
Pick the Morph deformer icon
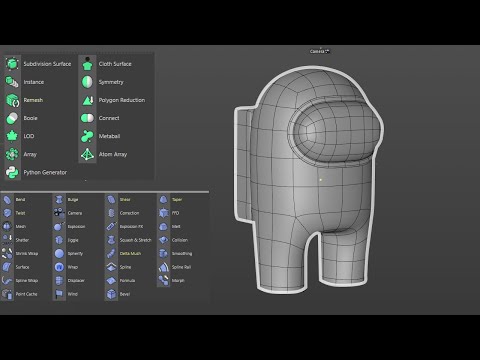pos(163,280)
